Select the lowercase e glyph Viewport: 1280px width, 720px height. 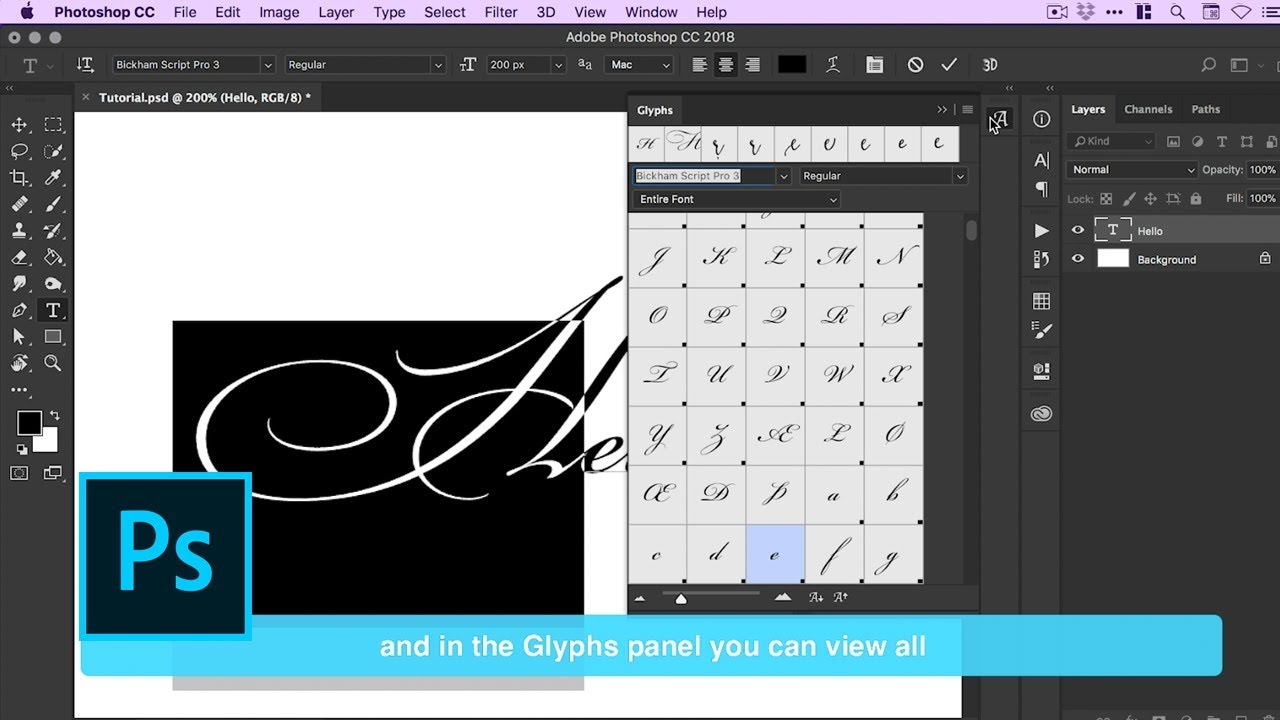click(775, 554)
